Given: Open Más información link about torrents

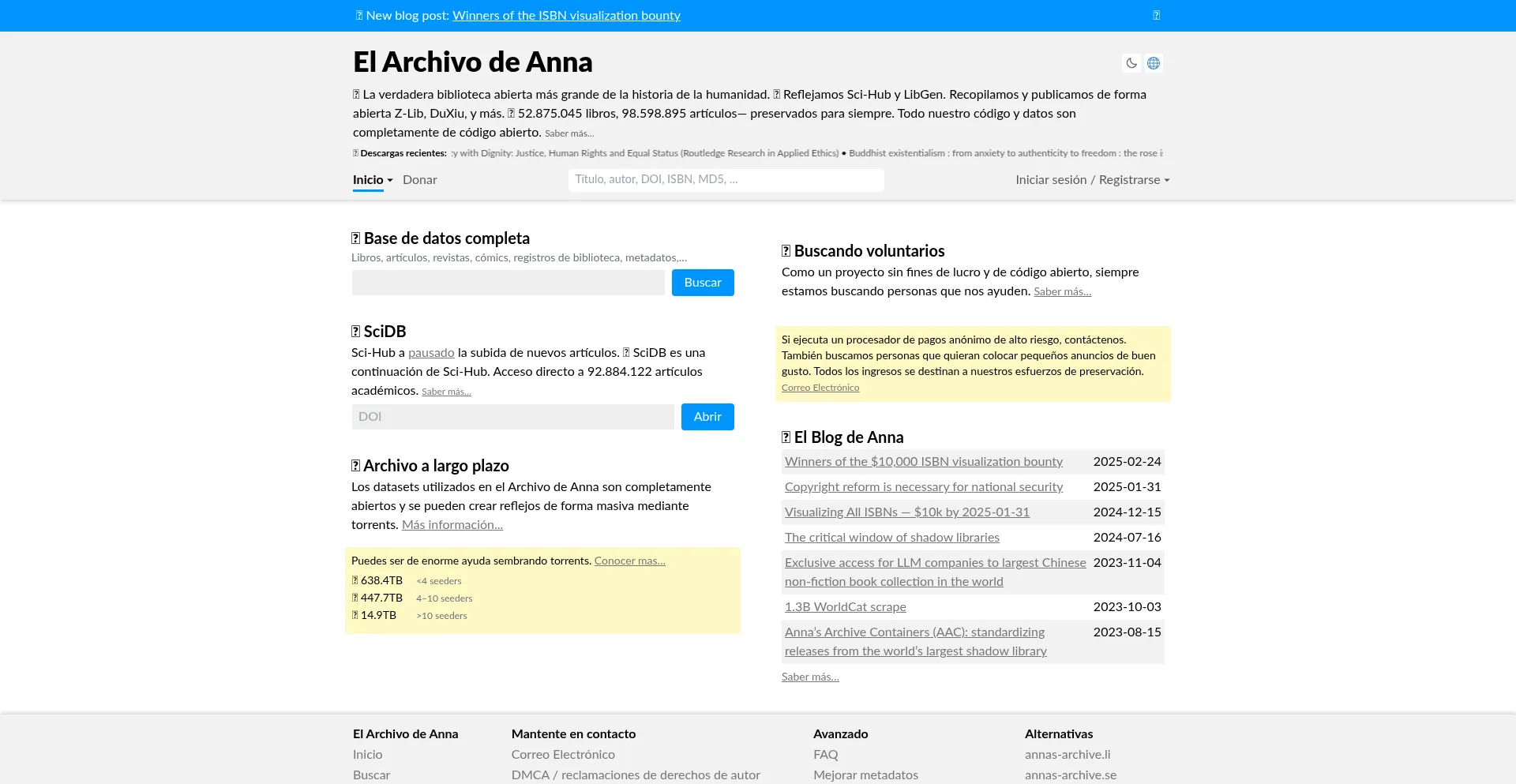Looking at the screenshot, I should click(x=452, y=525).
